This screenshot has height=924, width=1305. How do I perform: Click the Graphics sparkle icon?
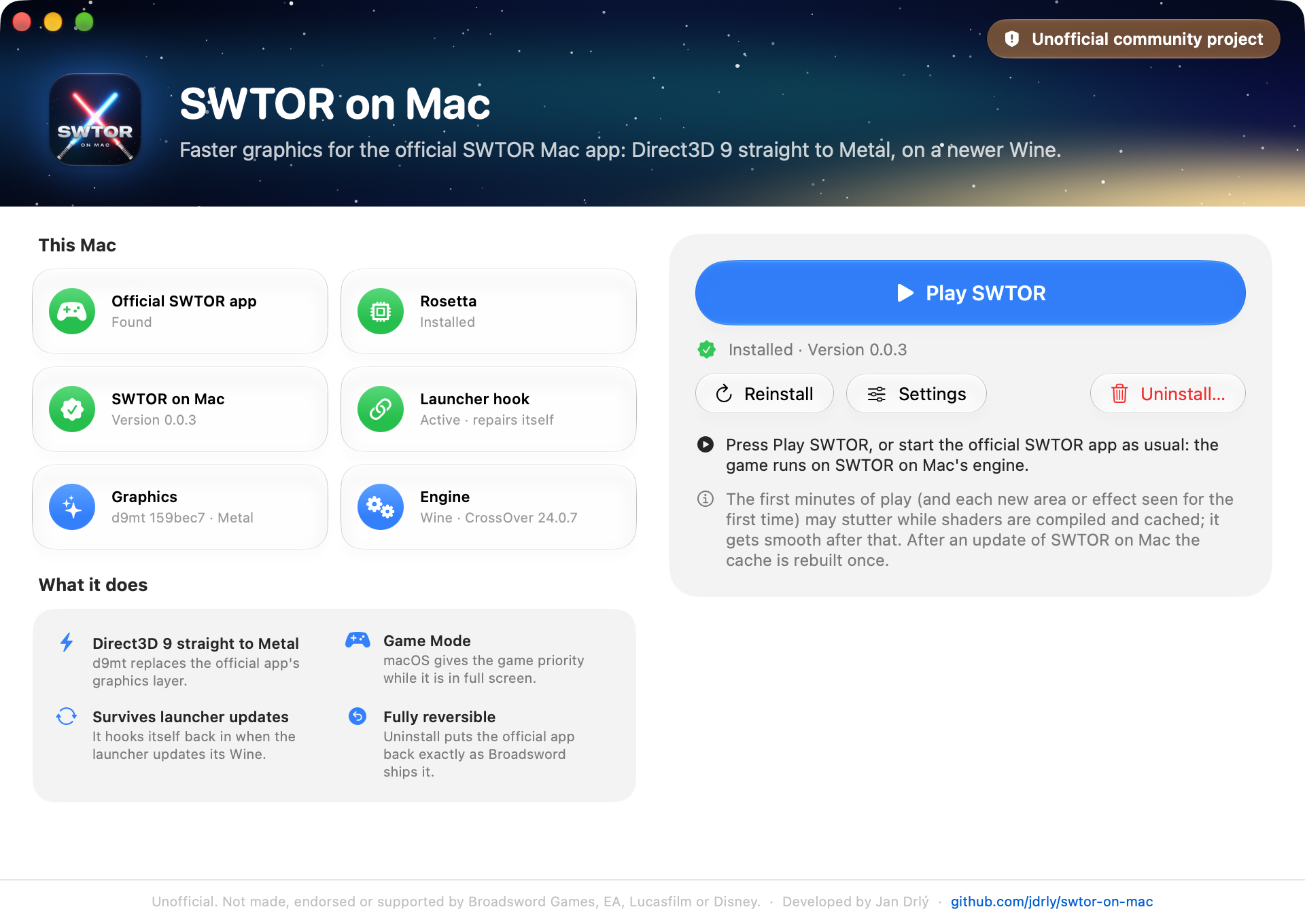pyautogui.click(x=72, y=507)
